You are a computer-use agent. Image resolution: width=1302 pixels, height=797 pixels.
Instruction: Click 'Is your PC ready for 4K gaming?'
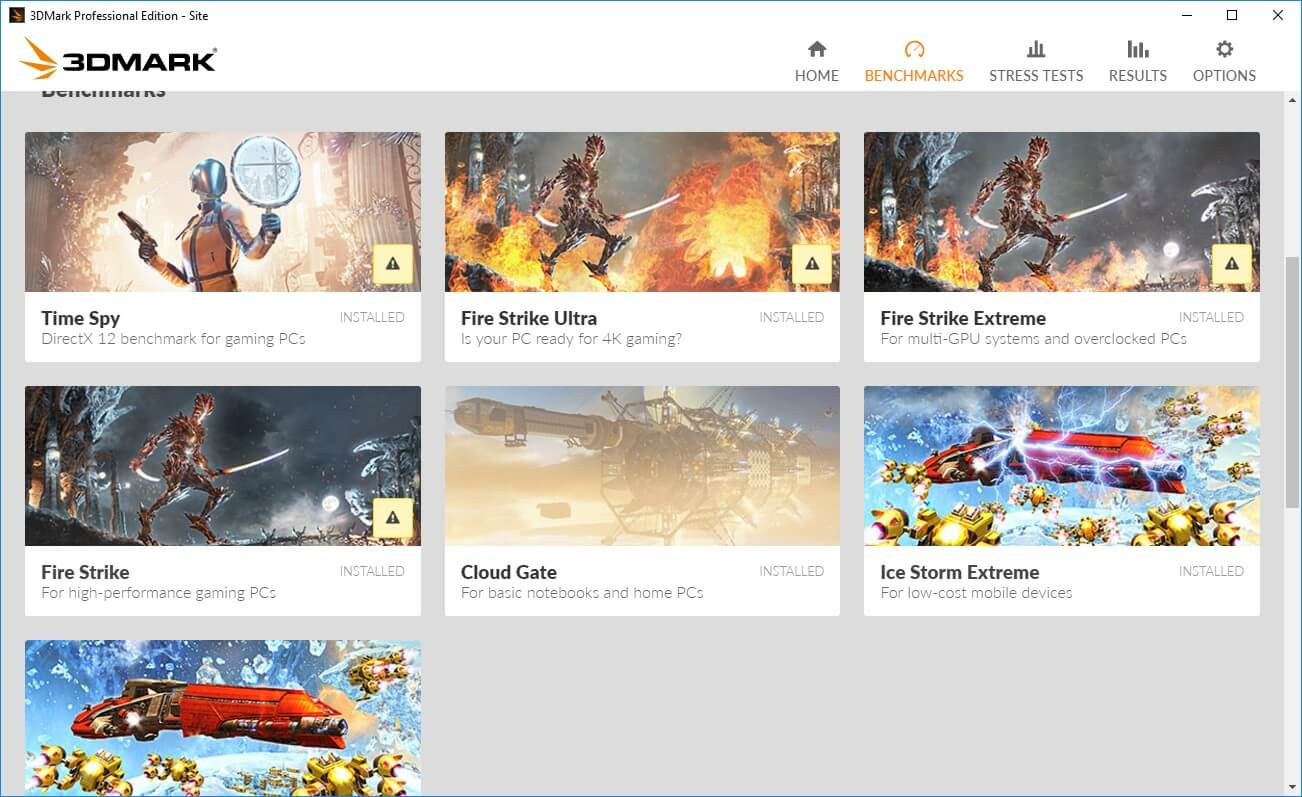click(x=571, y=339)
